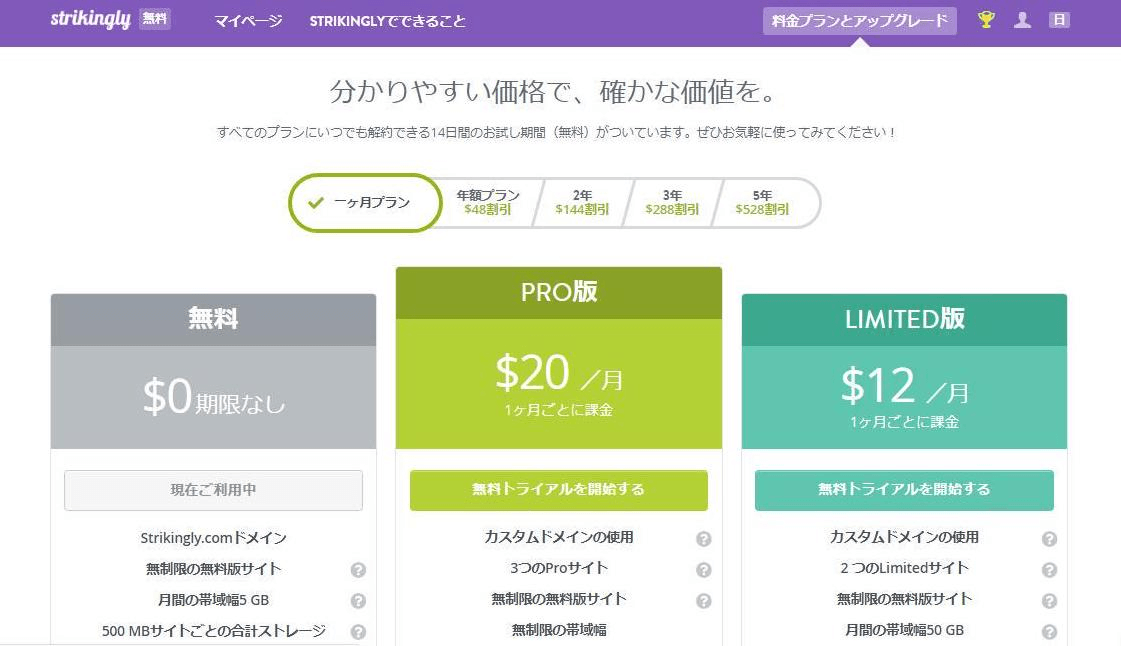
Task: Click help icon beside 500 MBサイトごとの合計ストレージ
Action: [x=357, y=631]
